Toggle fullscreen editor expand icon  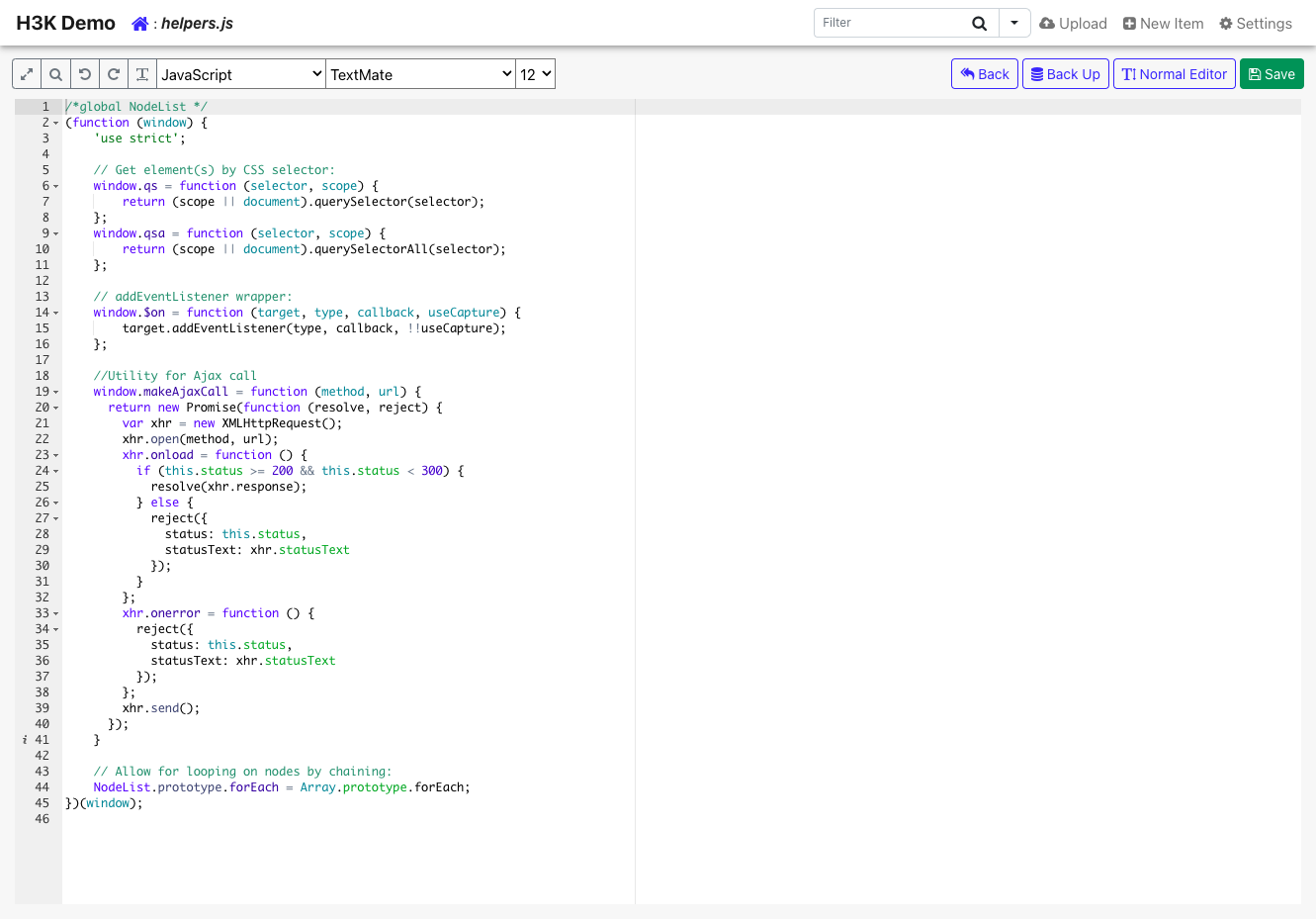(27, 74)
